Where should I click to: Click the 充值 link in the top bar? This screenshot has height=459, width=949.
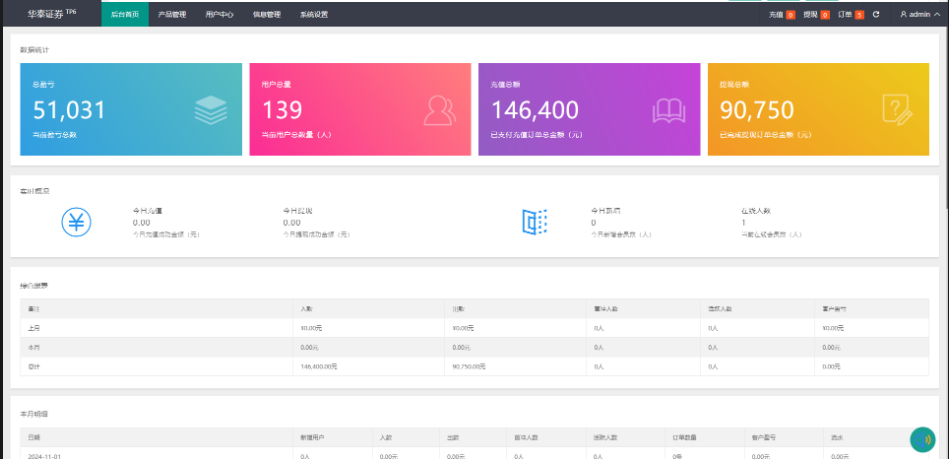[776, 15]
